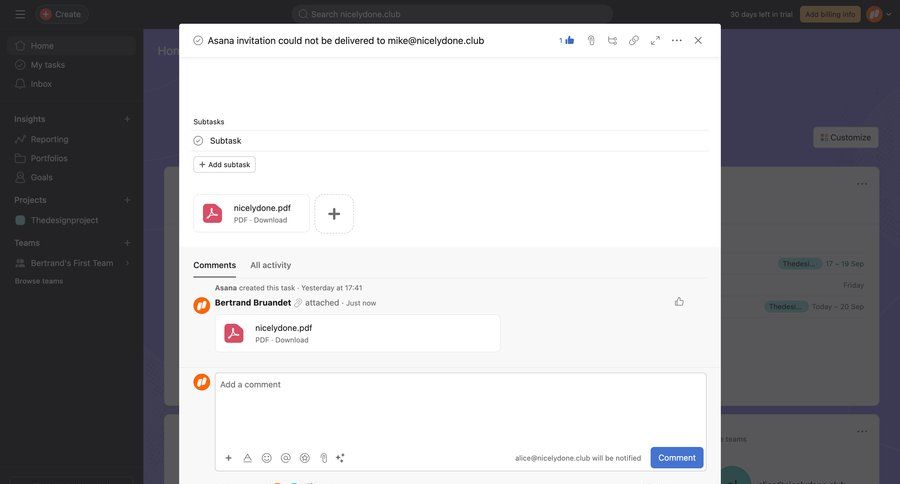Click the Thedesi... tag dated Today – 20 Sep
900x484 pixels.
[x=786, y=307]
